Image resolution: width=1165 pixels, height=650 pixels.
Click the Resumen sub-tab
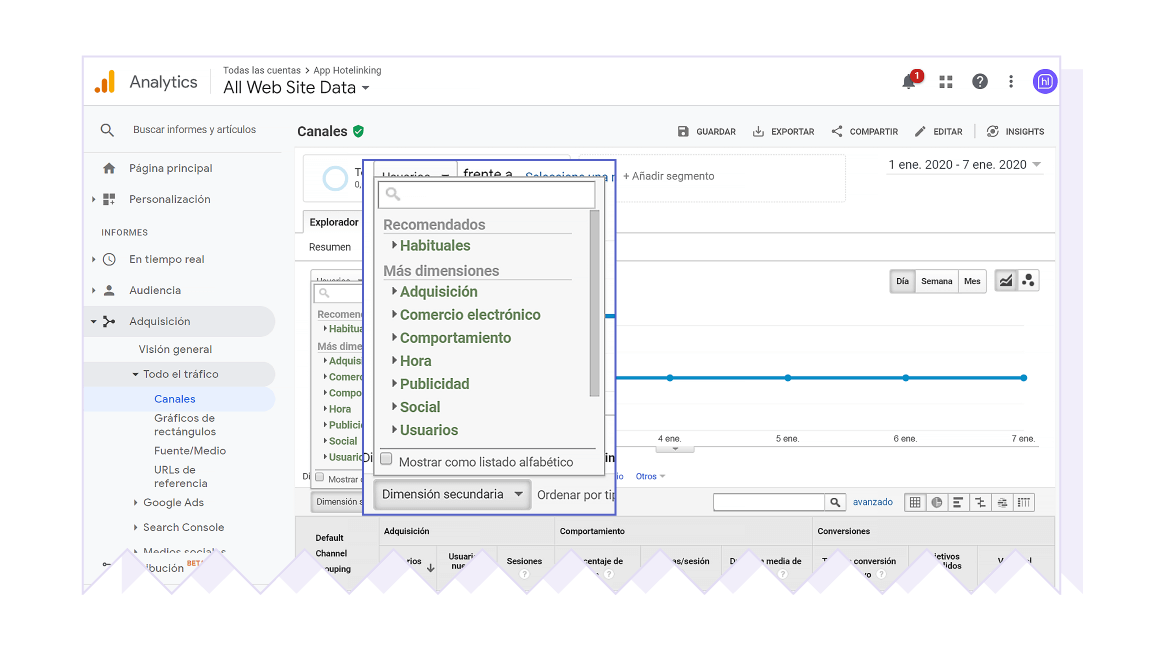click(330, 247)
